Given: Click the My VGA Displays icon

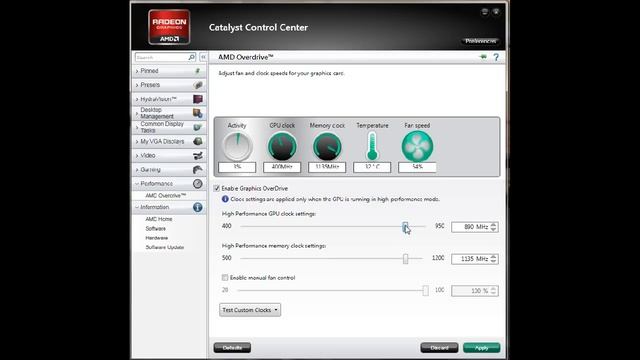Looking at the screenshot, I should pyautogui.click(x=198, y=141).
